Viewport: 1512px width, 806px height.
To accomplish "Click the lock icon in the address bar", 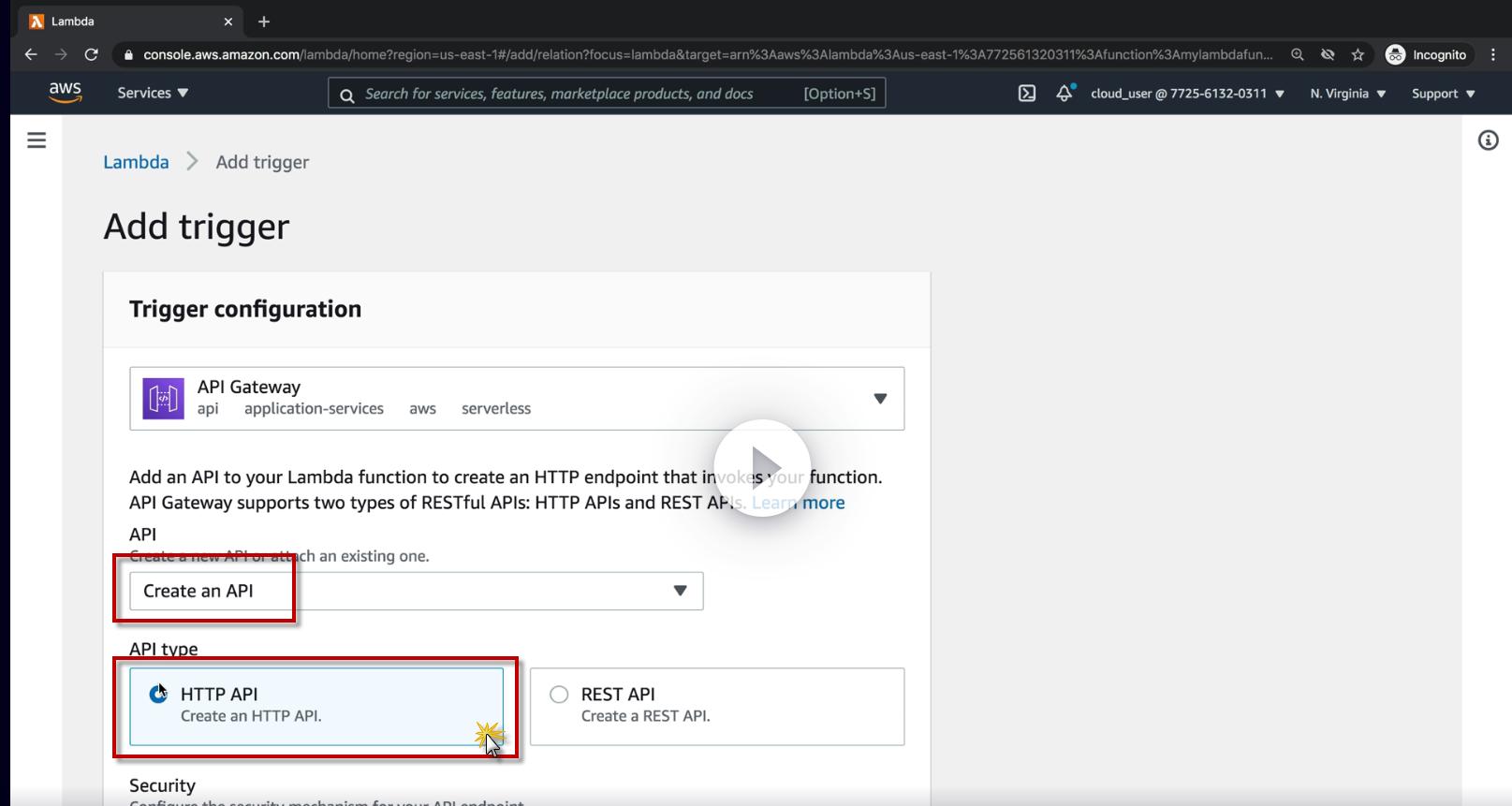I will (x=128, y=55).
